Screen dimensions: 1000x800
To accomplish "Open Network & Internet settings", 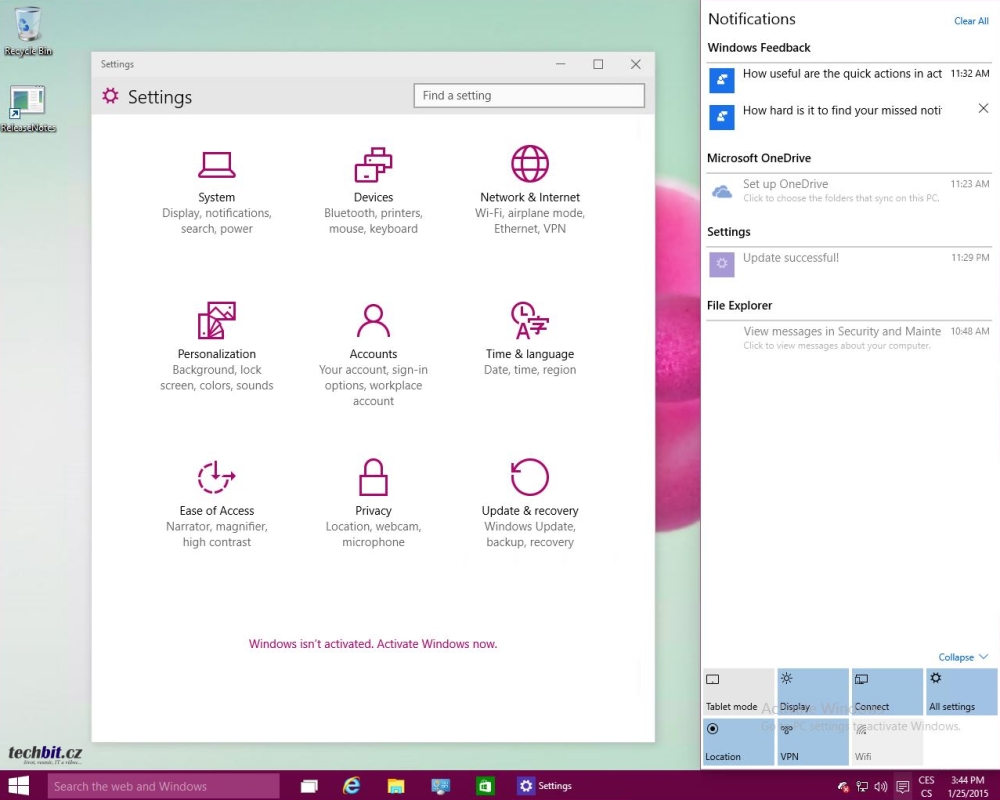I will pos(530,191).
